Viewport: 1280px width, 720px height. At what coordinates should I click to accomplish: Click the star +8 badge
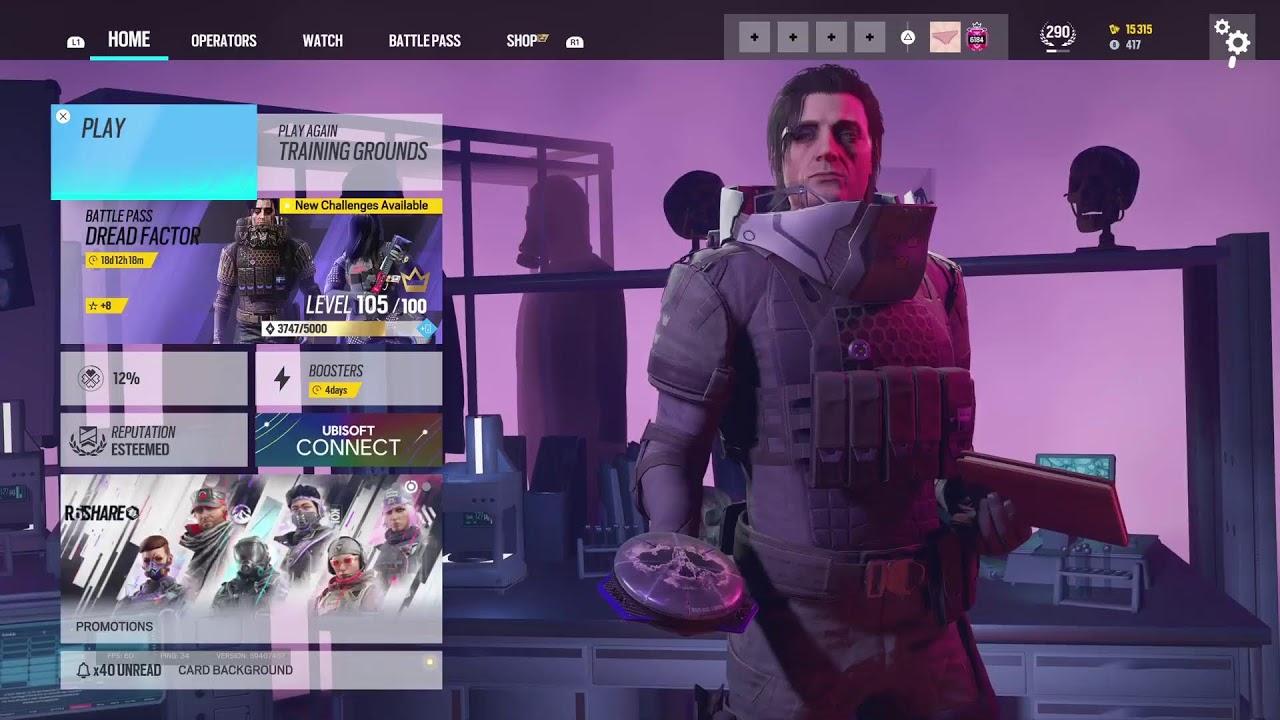[106, 306]
